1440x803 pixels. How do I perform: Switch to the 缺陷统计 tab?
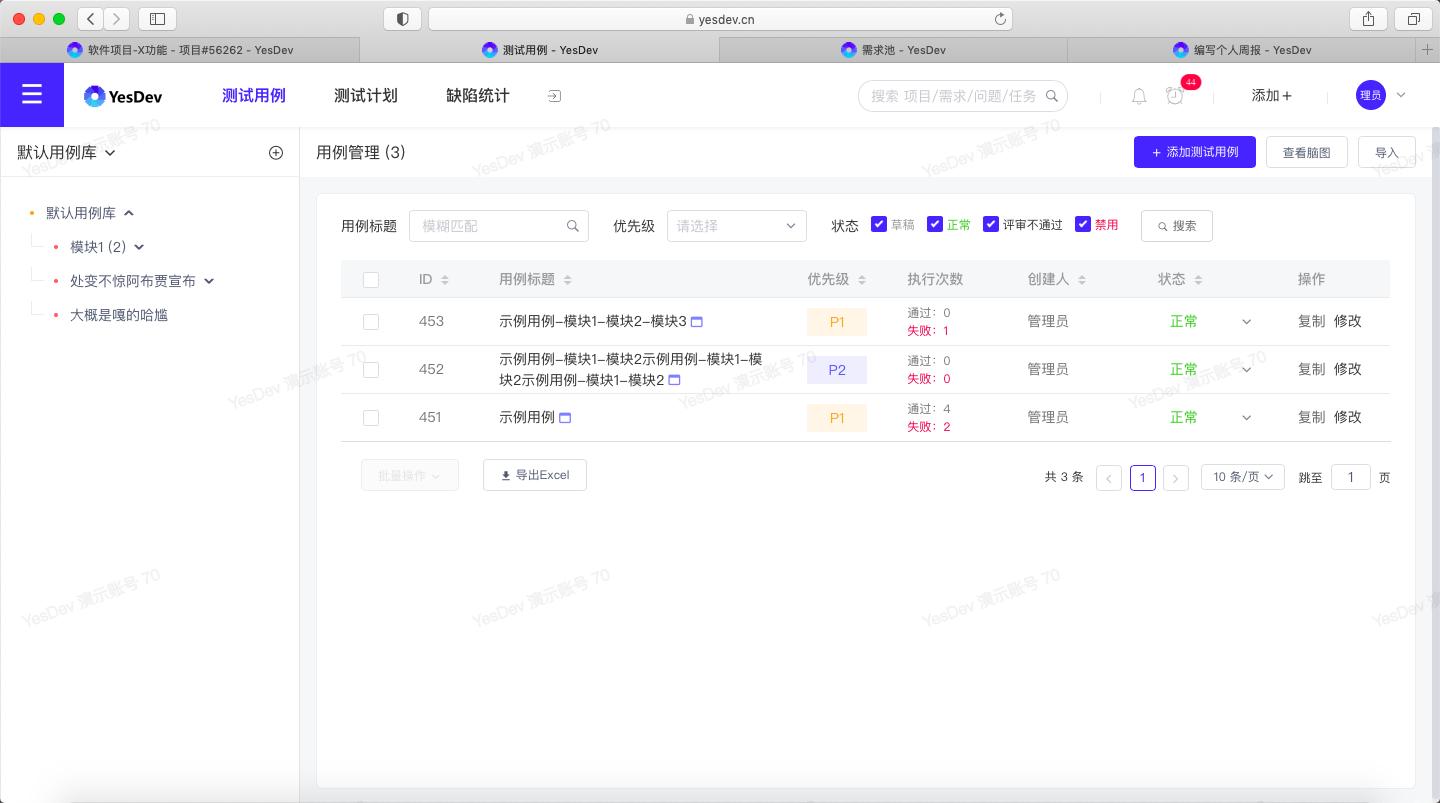478,95
